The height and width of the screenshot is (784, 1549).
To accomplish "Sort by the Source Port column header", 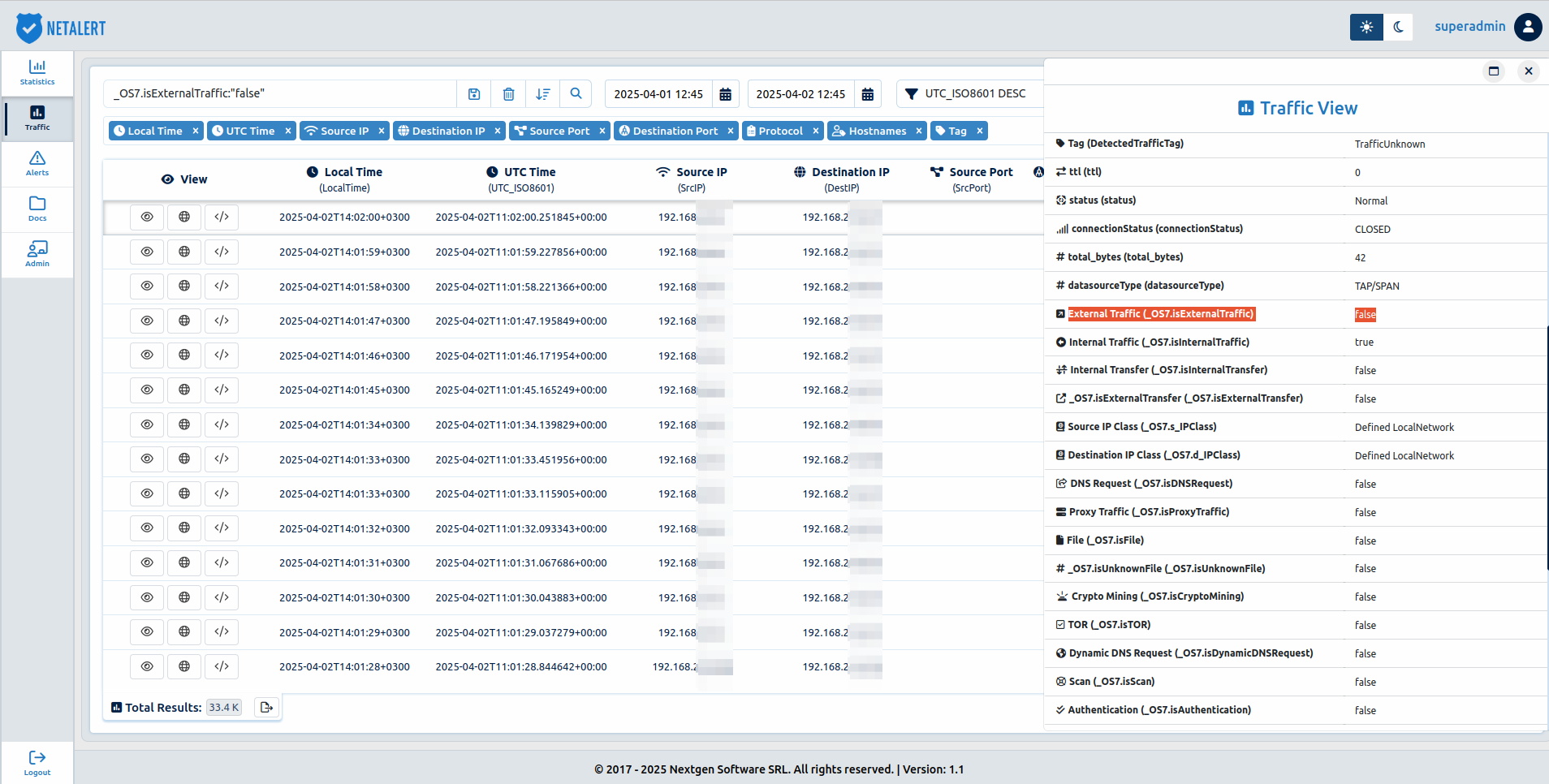I will pyautogui.click(x=972, y=179).
